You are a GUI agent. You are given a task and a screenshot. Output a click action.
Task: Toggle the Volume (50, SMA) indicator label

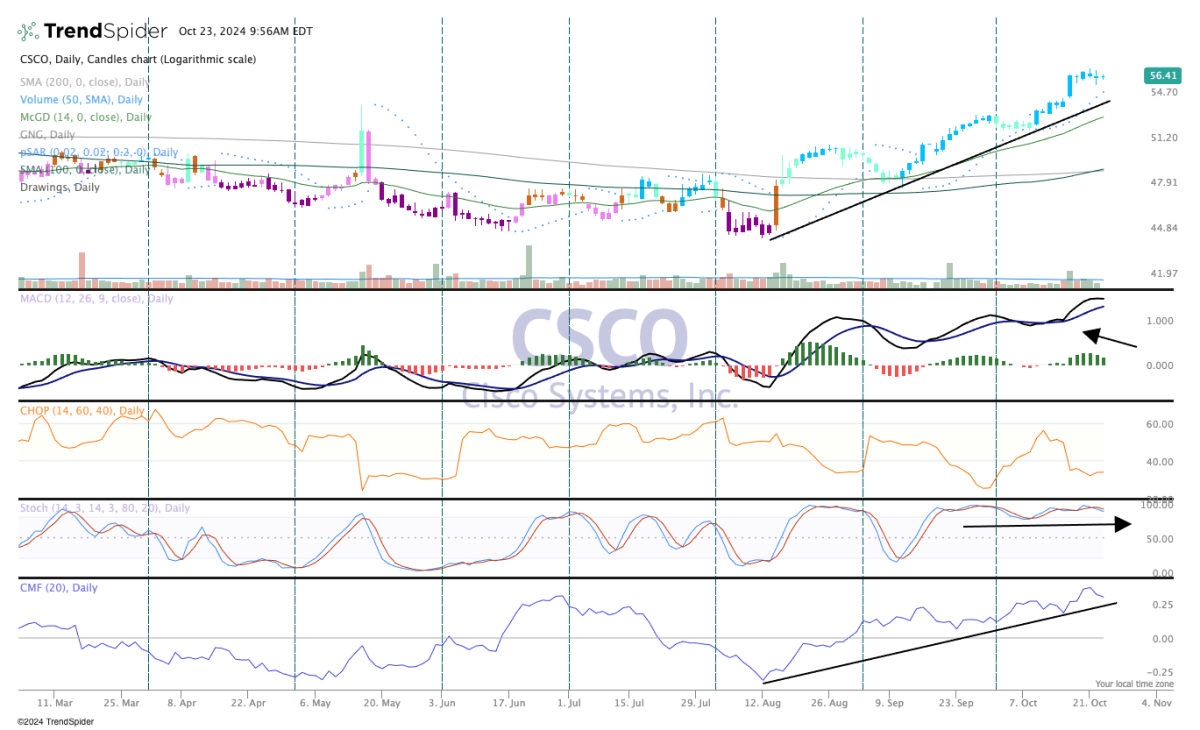click(81, 100)
